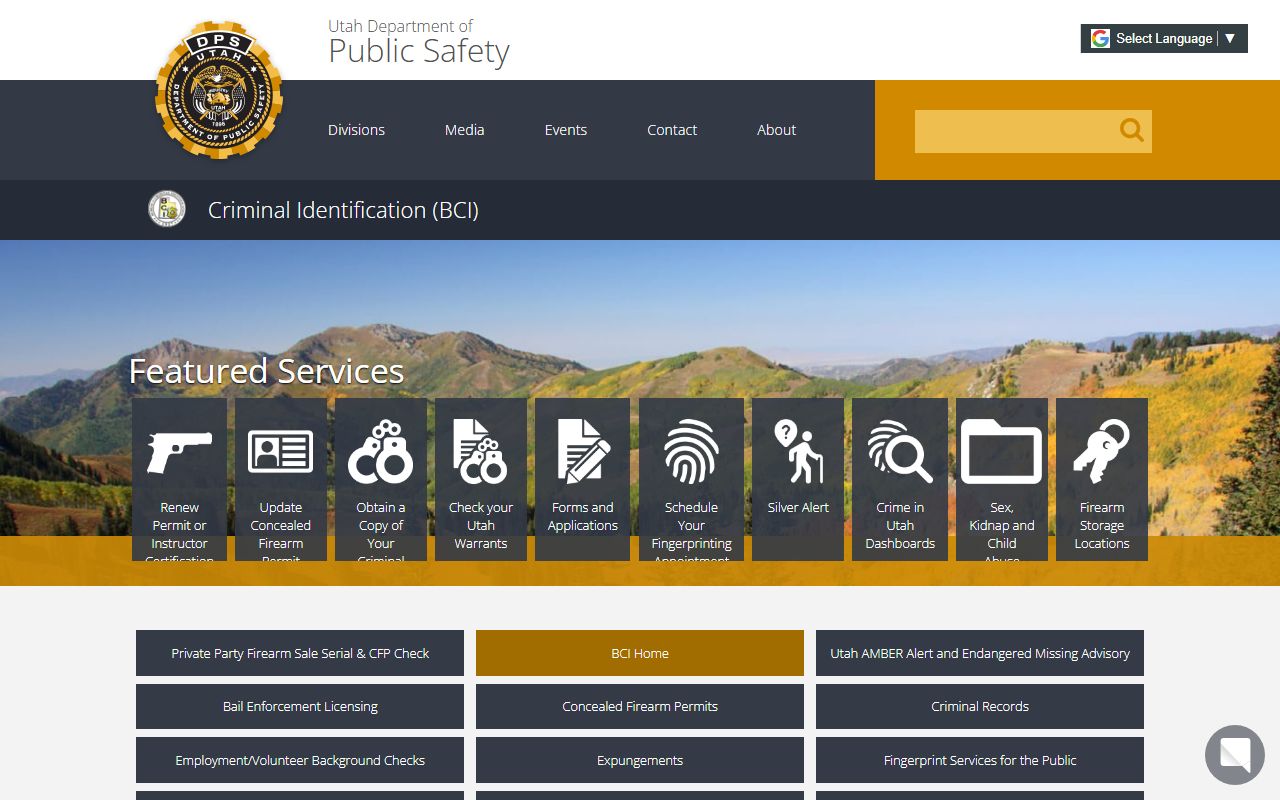Viewport: 1280px width, 800px height.
Task: Click the Silver Alert label
Action: [798, 507]
